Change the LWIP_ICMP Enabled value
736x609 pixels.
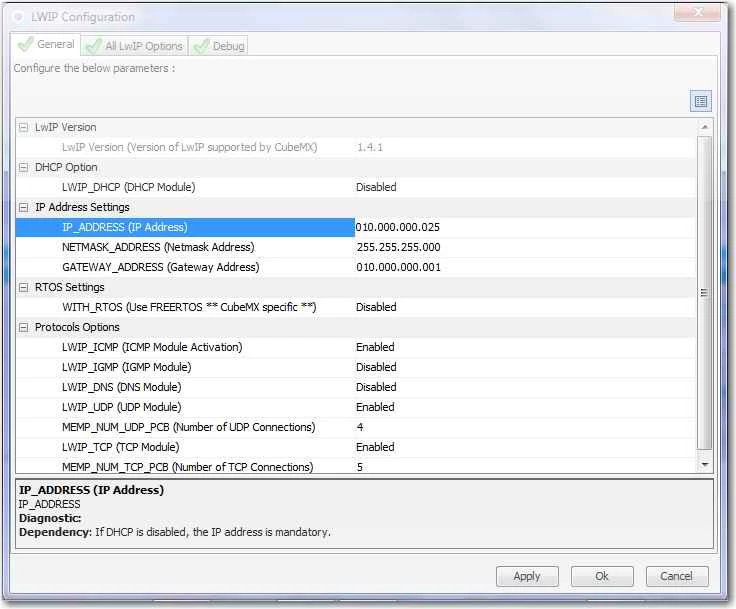(525, 347)
